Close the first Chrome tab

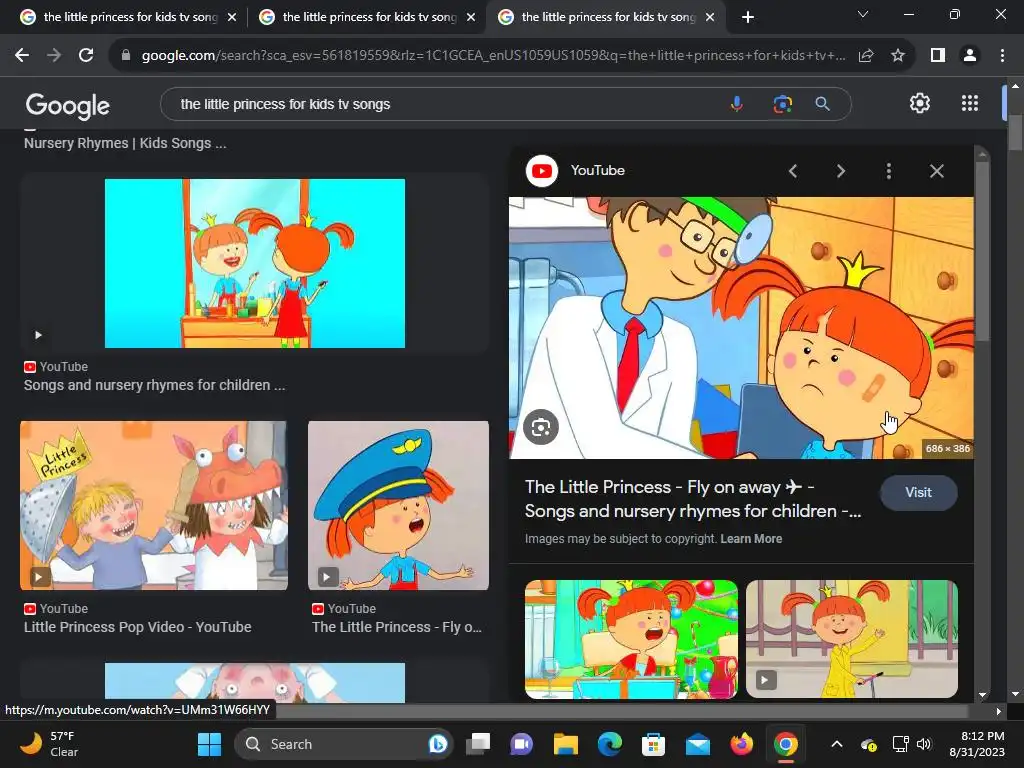pos(232,17)
